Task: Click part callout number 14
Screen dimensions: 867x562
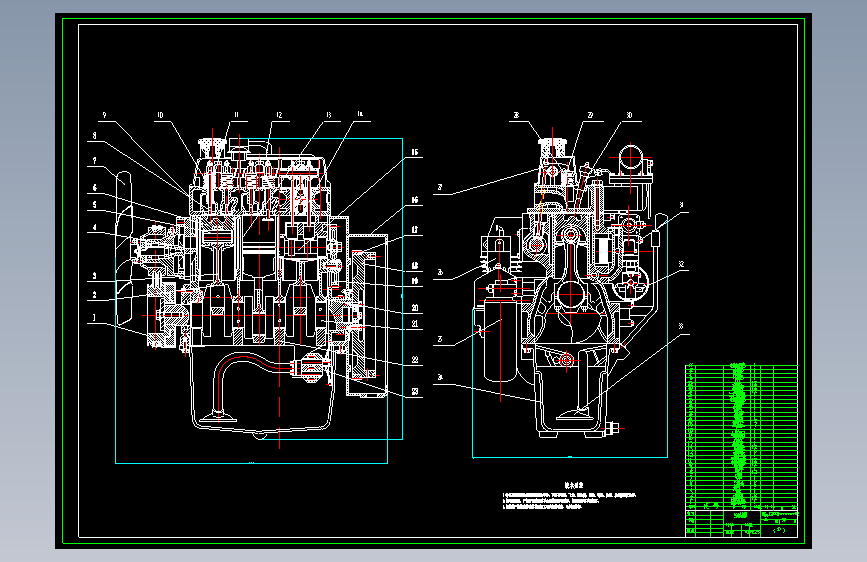Action: pyautogui.click(x=360, y=114)
